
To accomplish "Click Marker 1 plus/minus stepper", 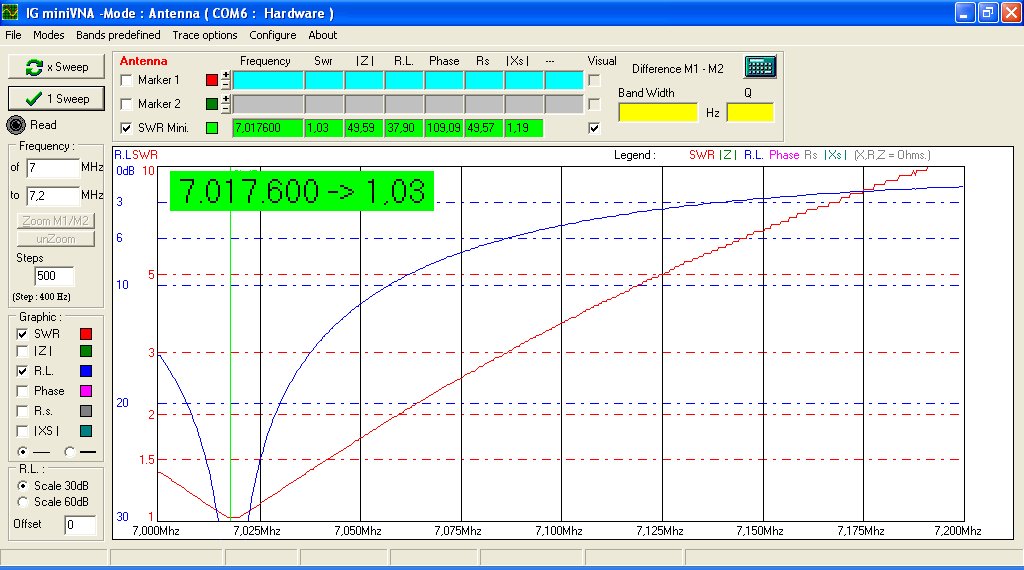I will tap(226, 80).
